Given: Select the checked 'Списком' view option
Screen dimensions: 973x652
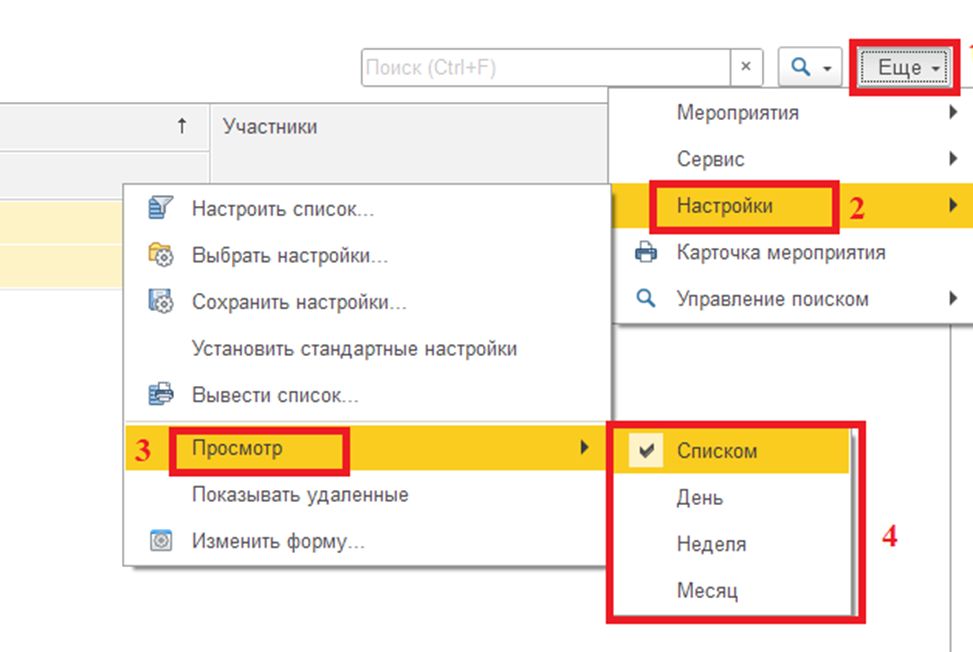Looking at the screenshot, I should coord(717,451).
